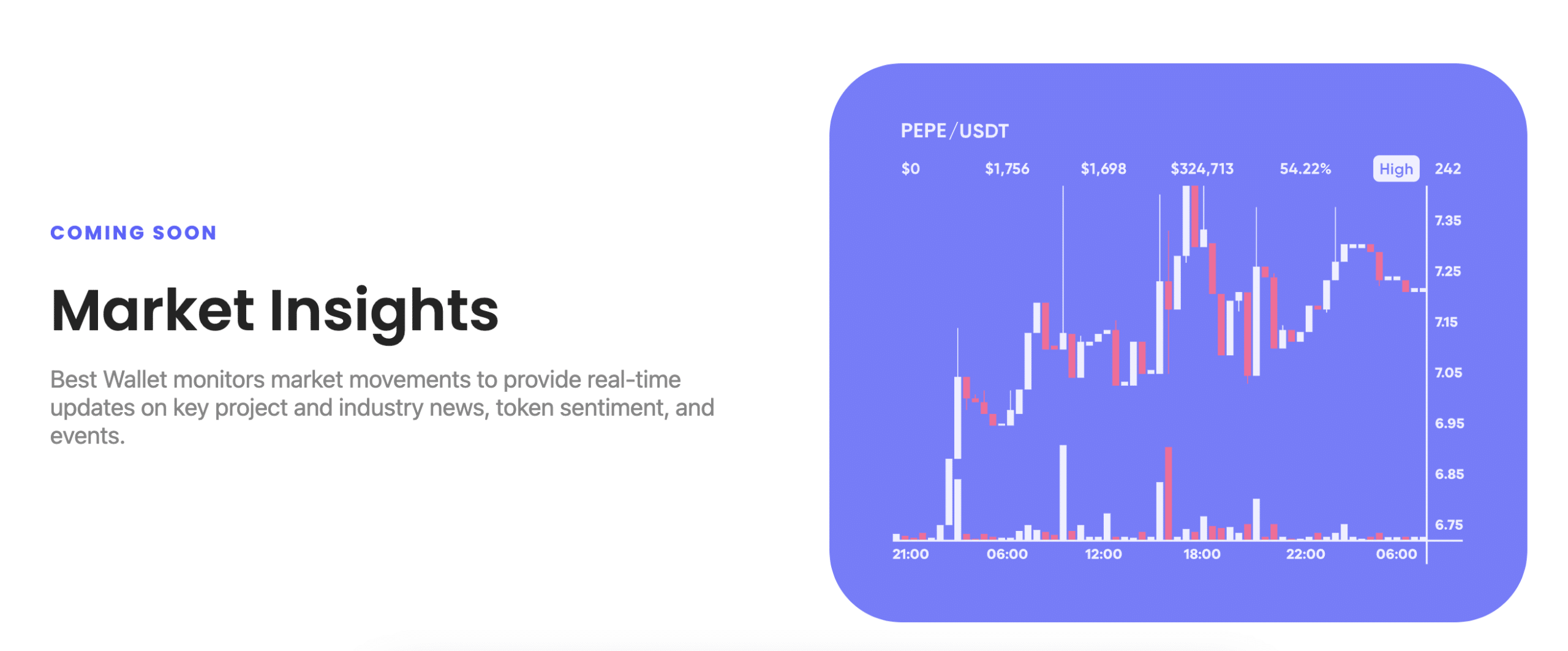This screenshot has width=1568, height=651.
Task: Click the $0 stat value
Action: click(910, 168)
